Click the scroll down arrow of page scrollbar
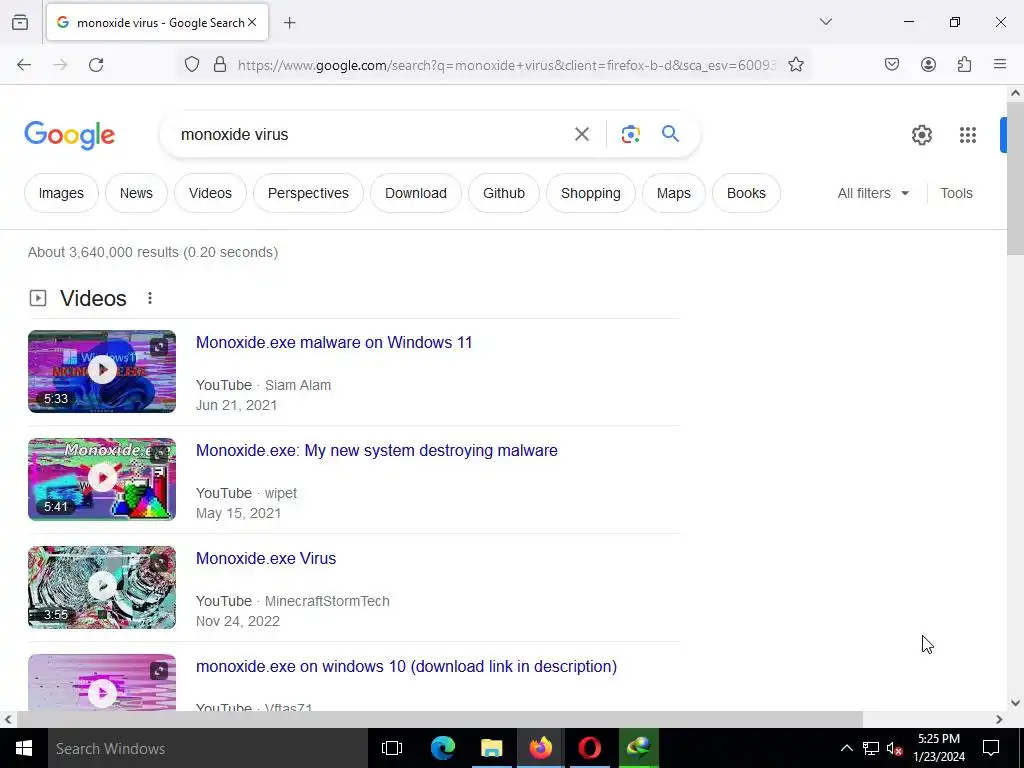The height and width of the screenshot is (768, 1024). click(x=1016, y=703)
